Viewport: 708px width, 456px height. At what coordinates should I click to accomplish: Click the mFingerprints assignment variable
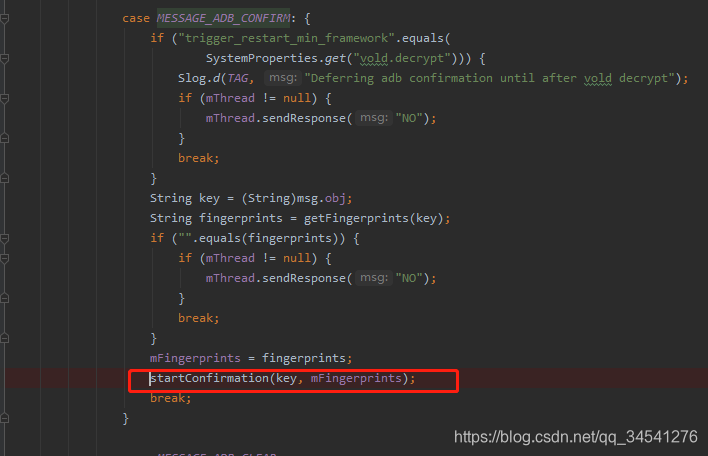195,358
